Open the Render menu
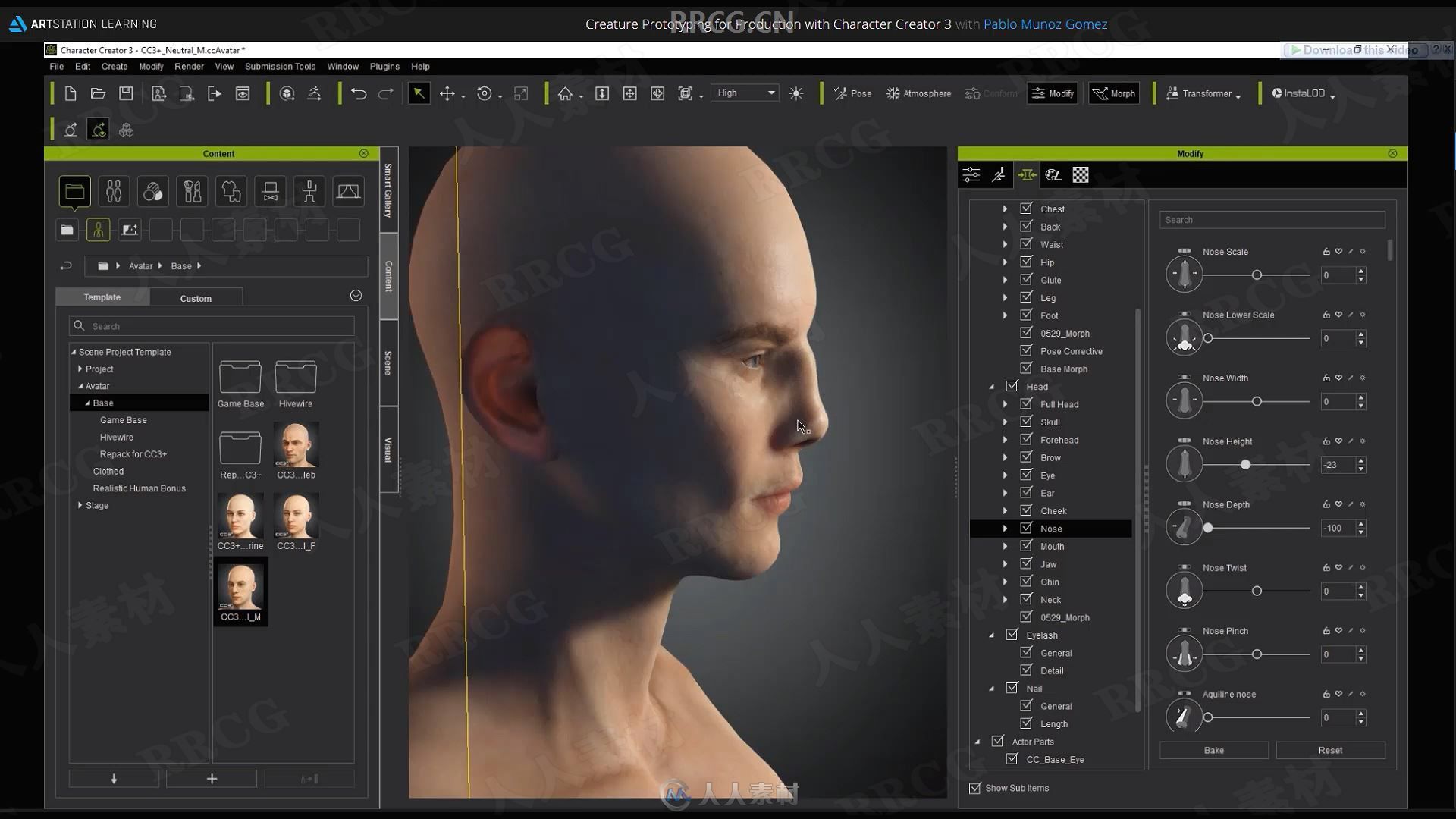The image size is (1456, 819). (x=189, y=66)
